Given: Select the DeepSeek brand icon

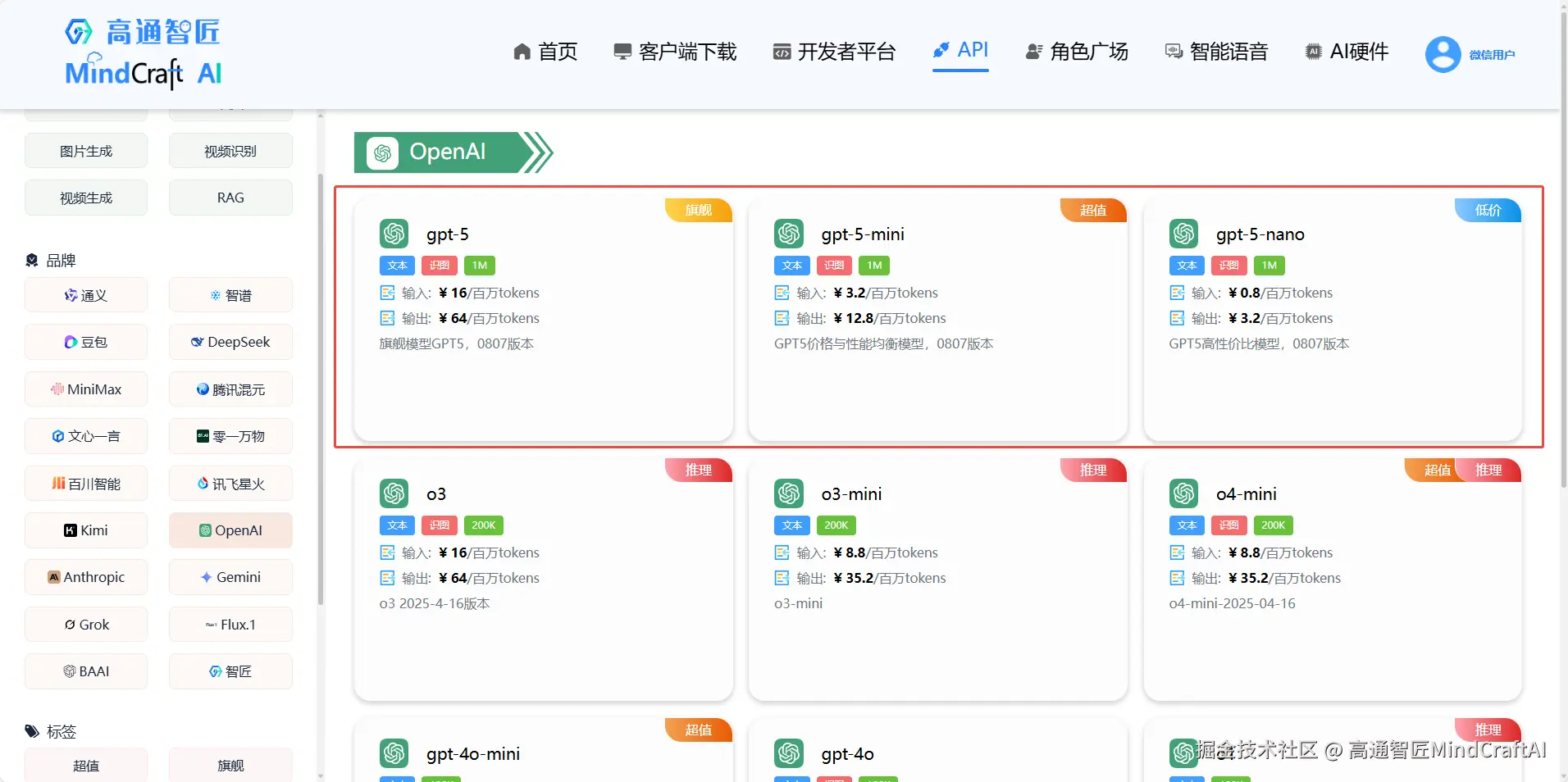Looking at the screenshot, I should [x=197, y=342].
